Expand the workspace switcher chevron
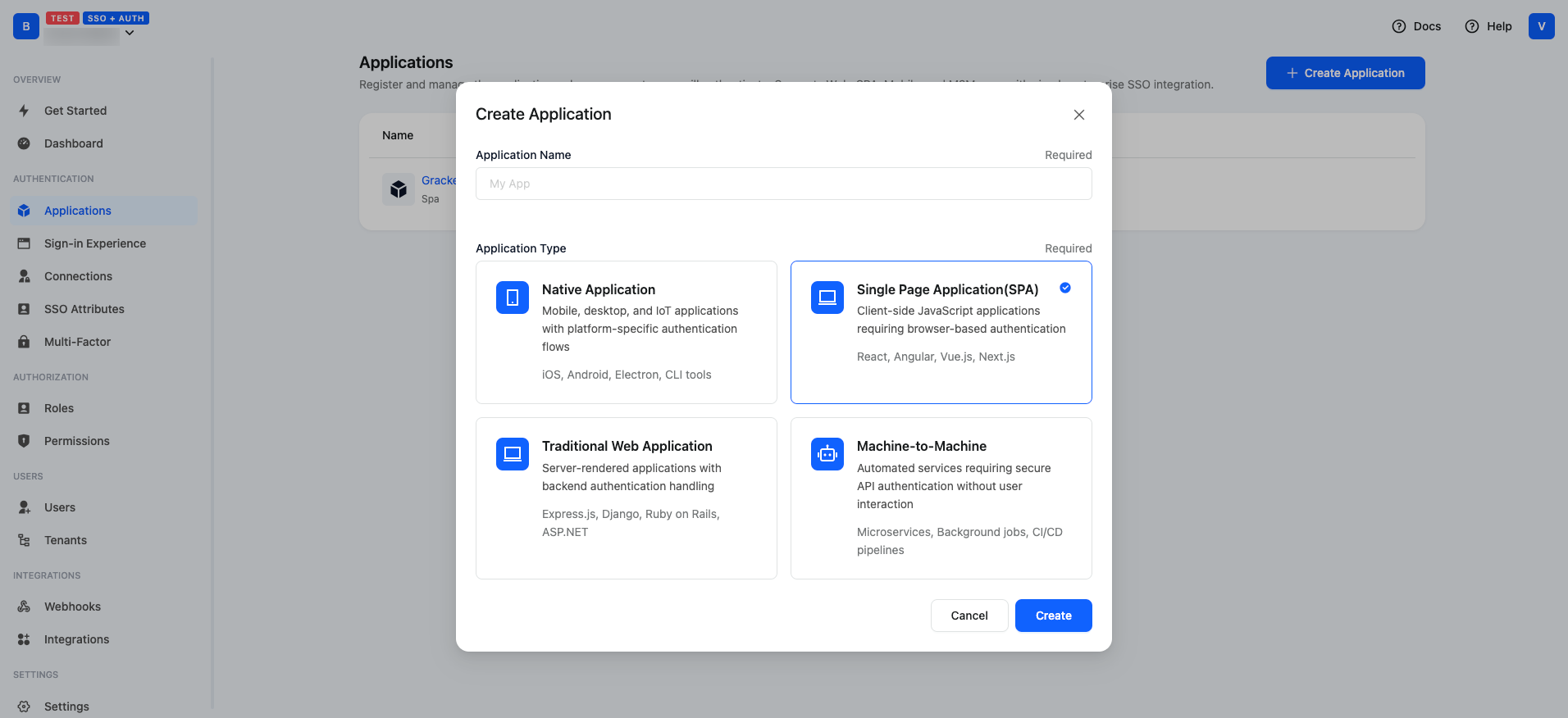This screenshot has height=718, width=1568. click(x=130, y=33)
